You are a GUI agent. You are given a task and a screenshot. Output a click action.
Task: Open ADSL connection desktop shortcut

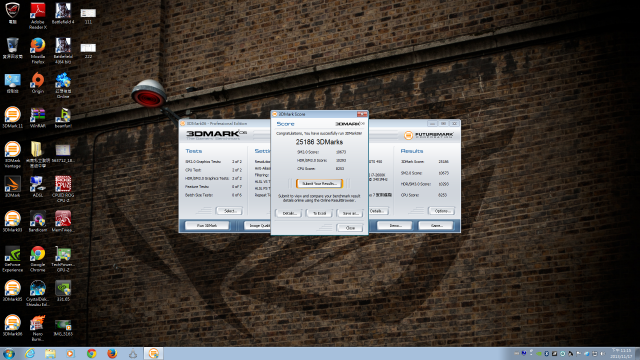tap(38, 187)
